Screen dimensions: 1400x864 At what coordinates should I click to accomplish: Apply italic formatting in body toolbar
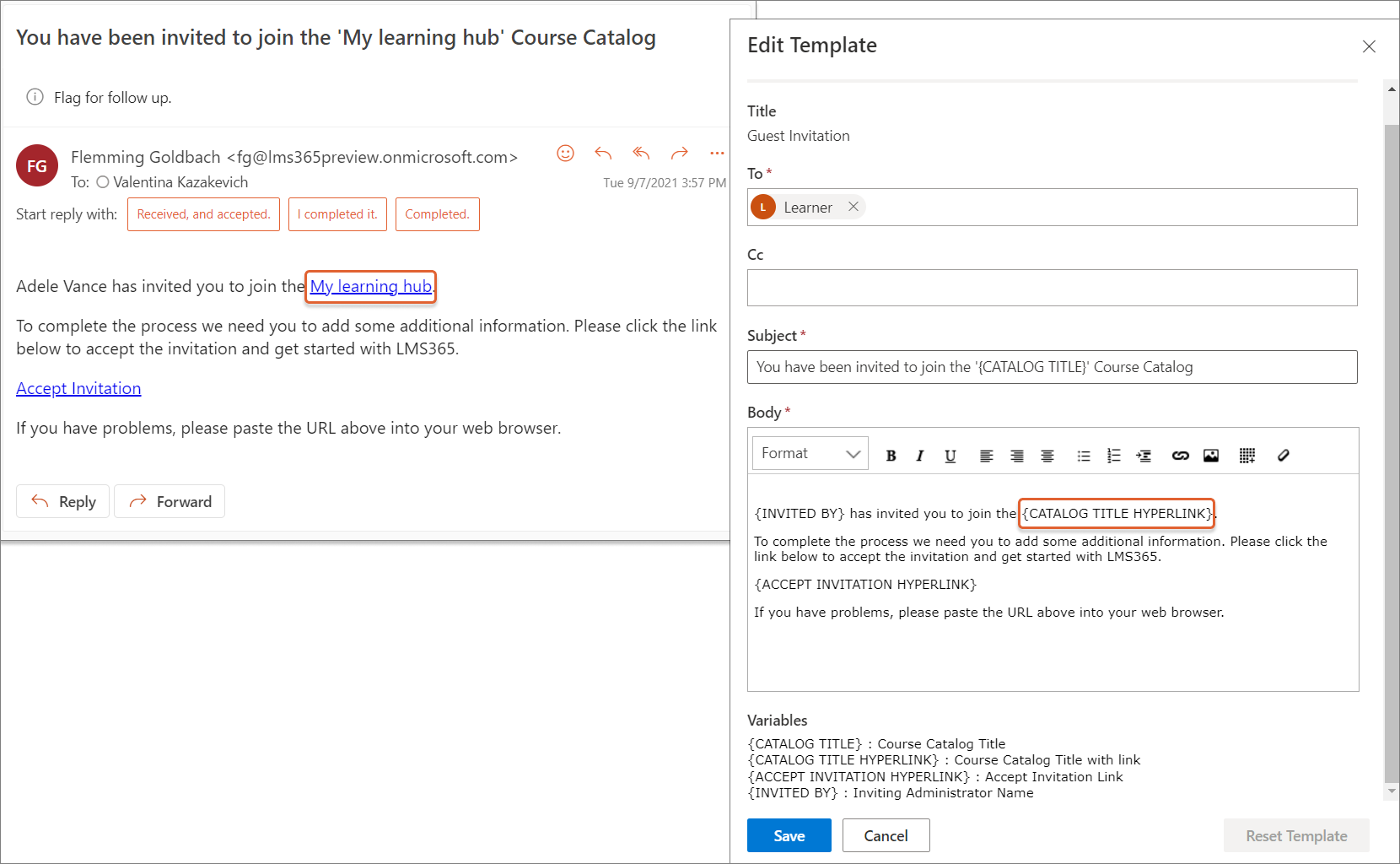tap(920, 456)
